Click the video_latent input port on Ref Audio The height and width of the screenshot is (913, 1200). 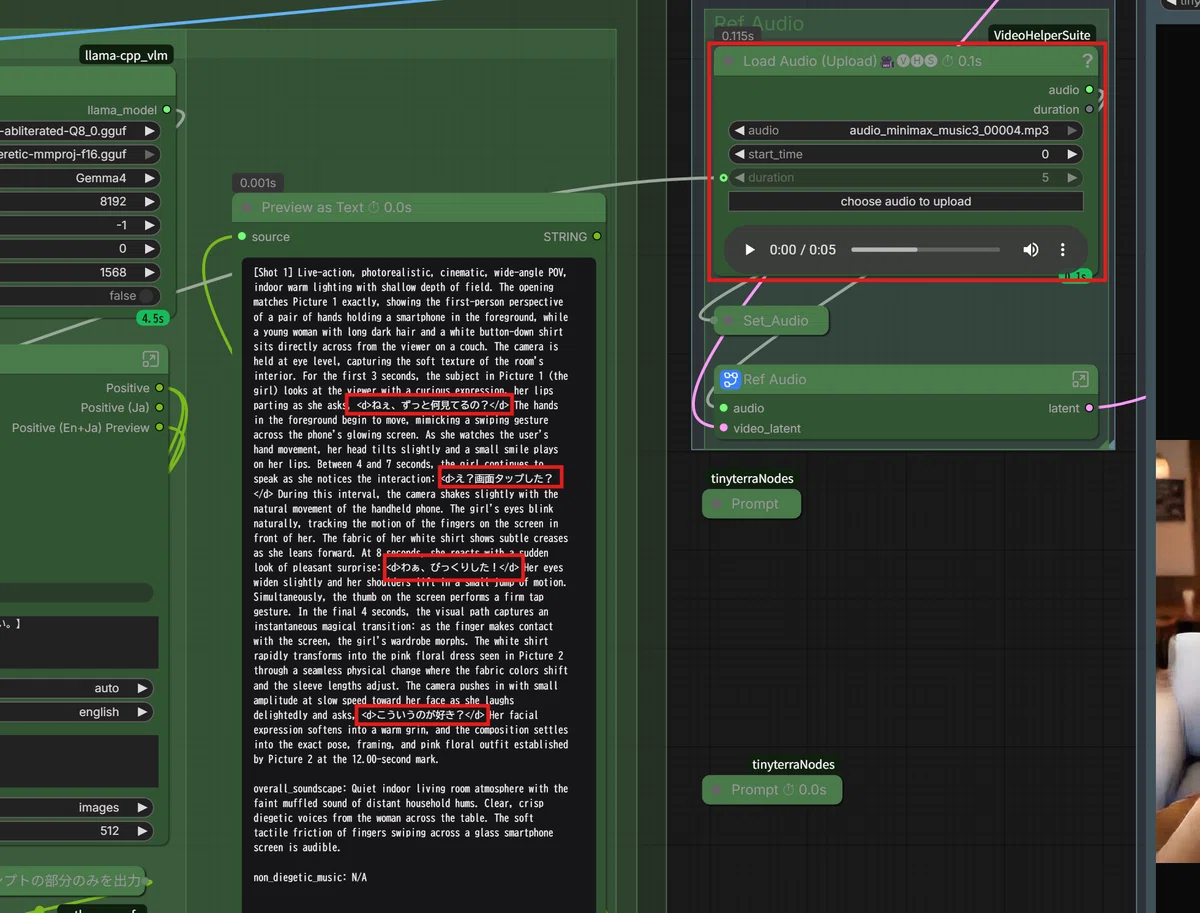click(x=723, y=428)
